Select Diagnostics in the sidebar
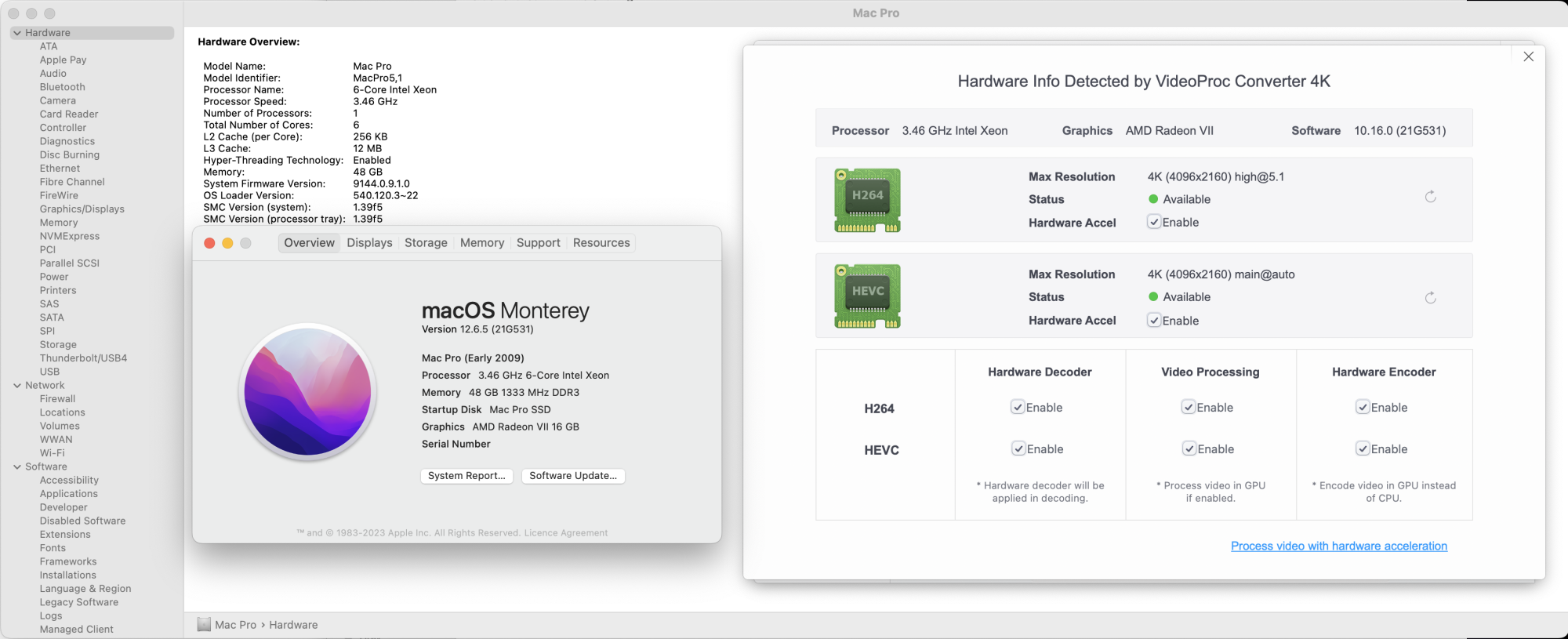This screenshot has height=639, width=1568. pos(67,141)
